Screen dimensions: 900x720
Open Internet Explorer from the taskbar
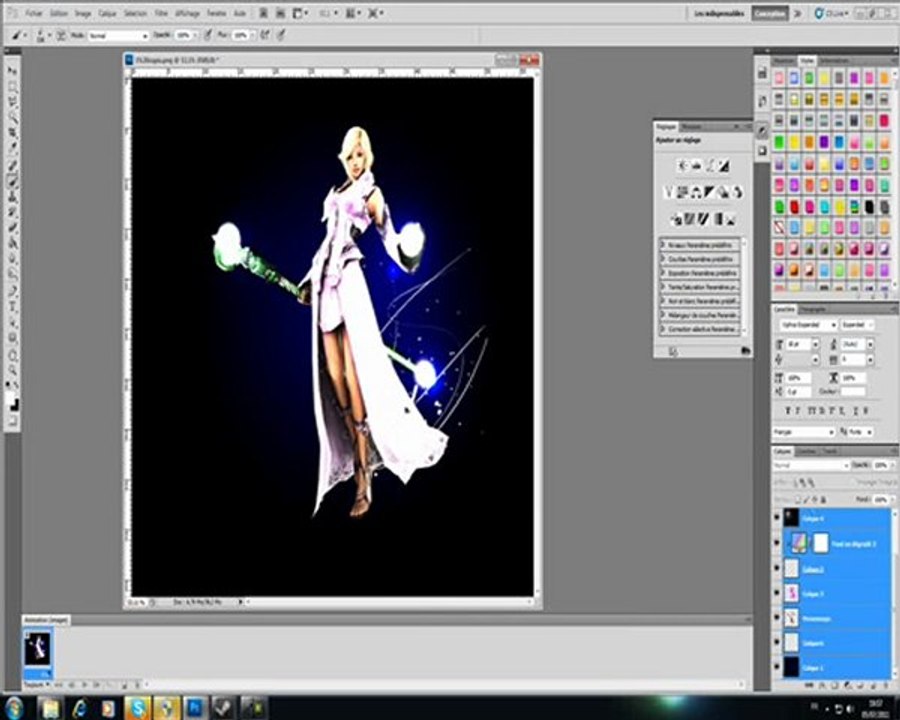(80, 707)
